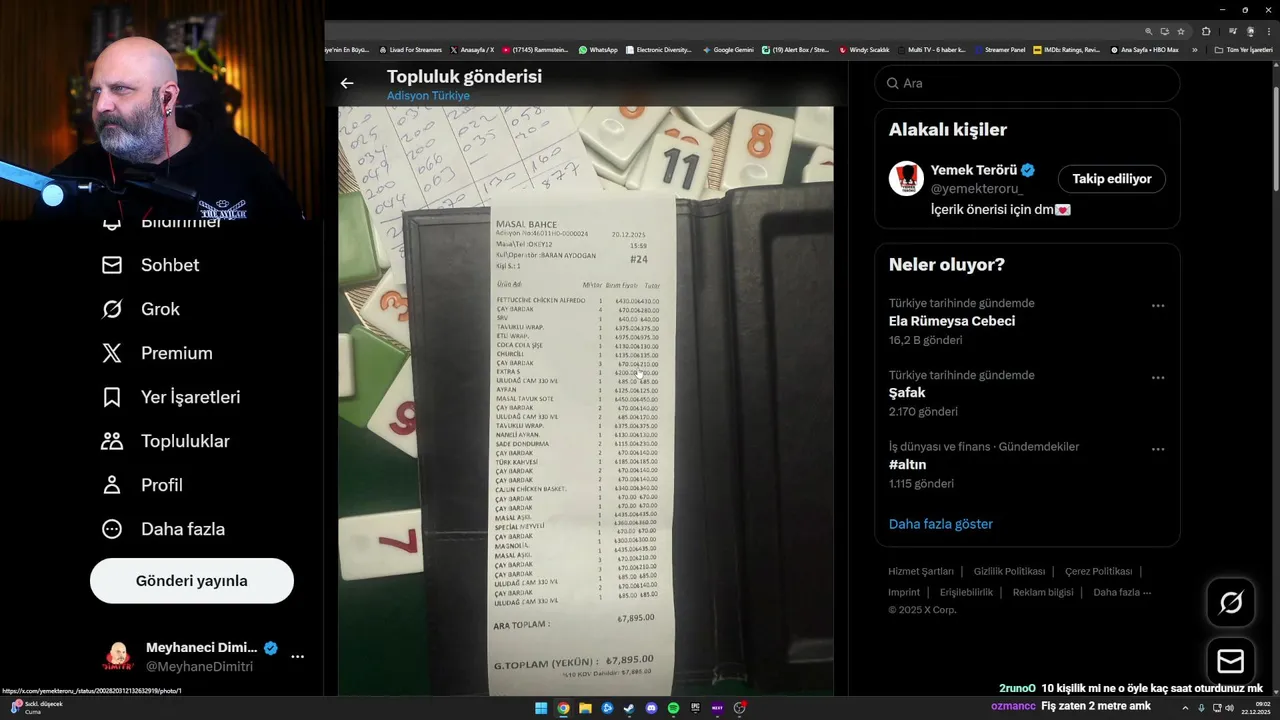This screenshot has height=720, width=1280.
Task: Click the Takip ediliyor button
Action: [1112, 179]
